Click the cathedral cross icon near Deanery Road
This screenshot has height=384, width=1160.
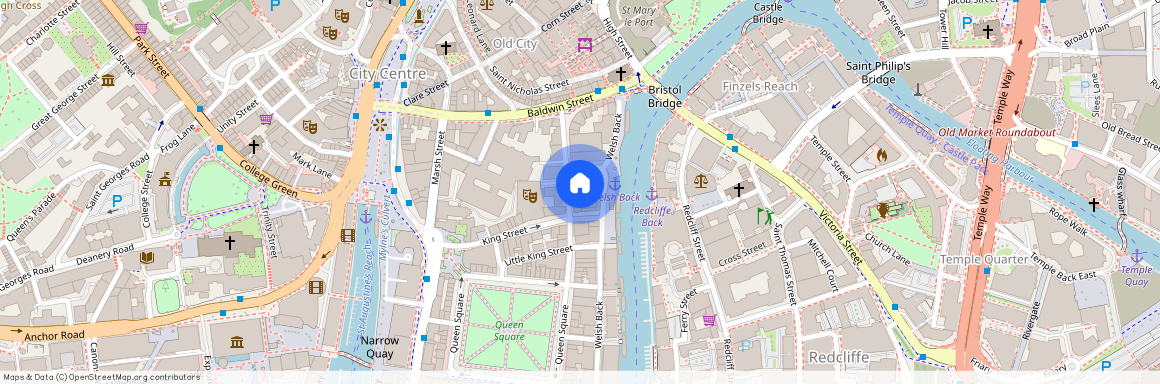(229, 242)
